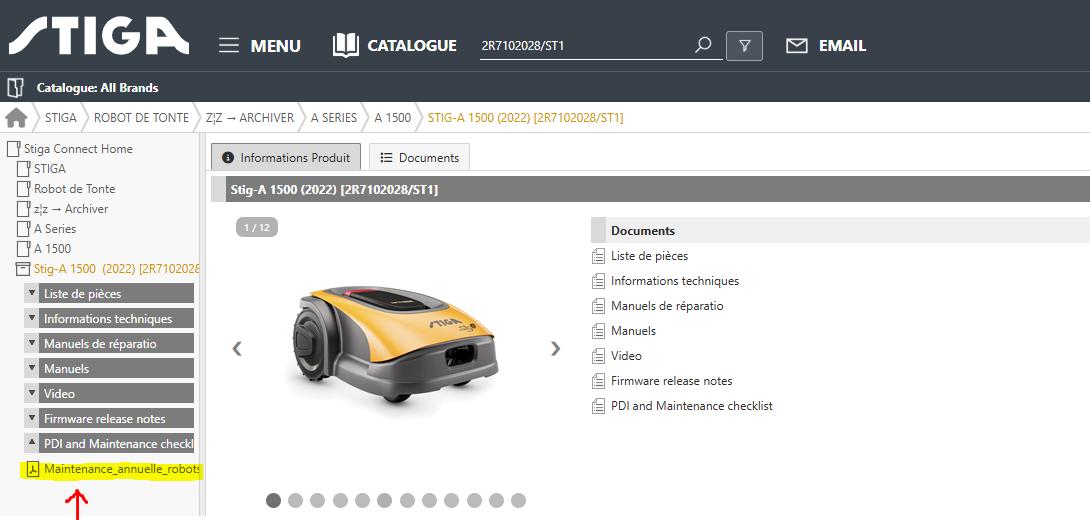
Task: Select first image carousel dot
Action: (274, 500)
